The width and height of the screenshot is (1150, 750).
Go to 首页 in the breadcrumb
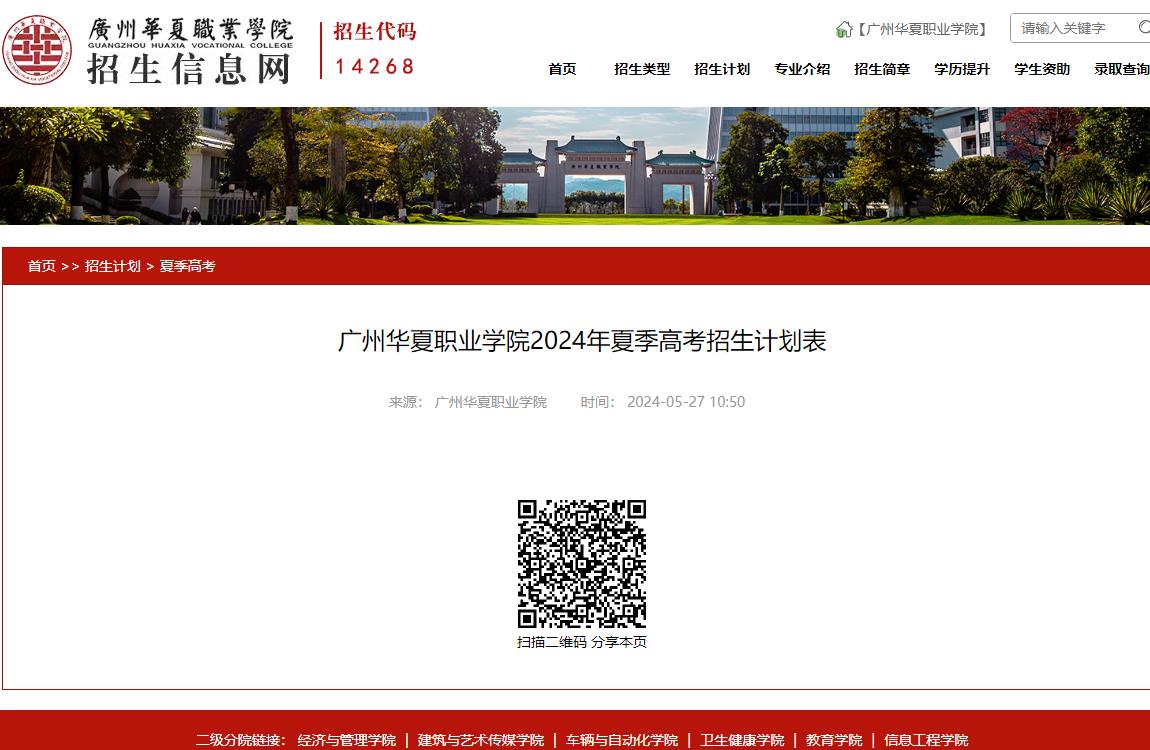(42, 266)
